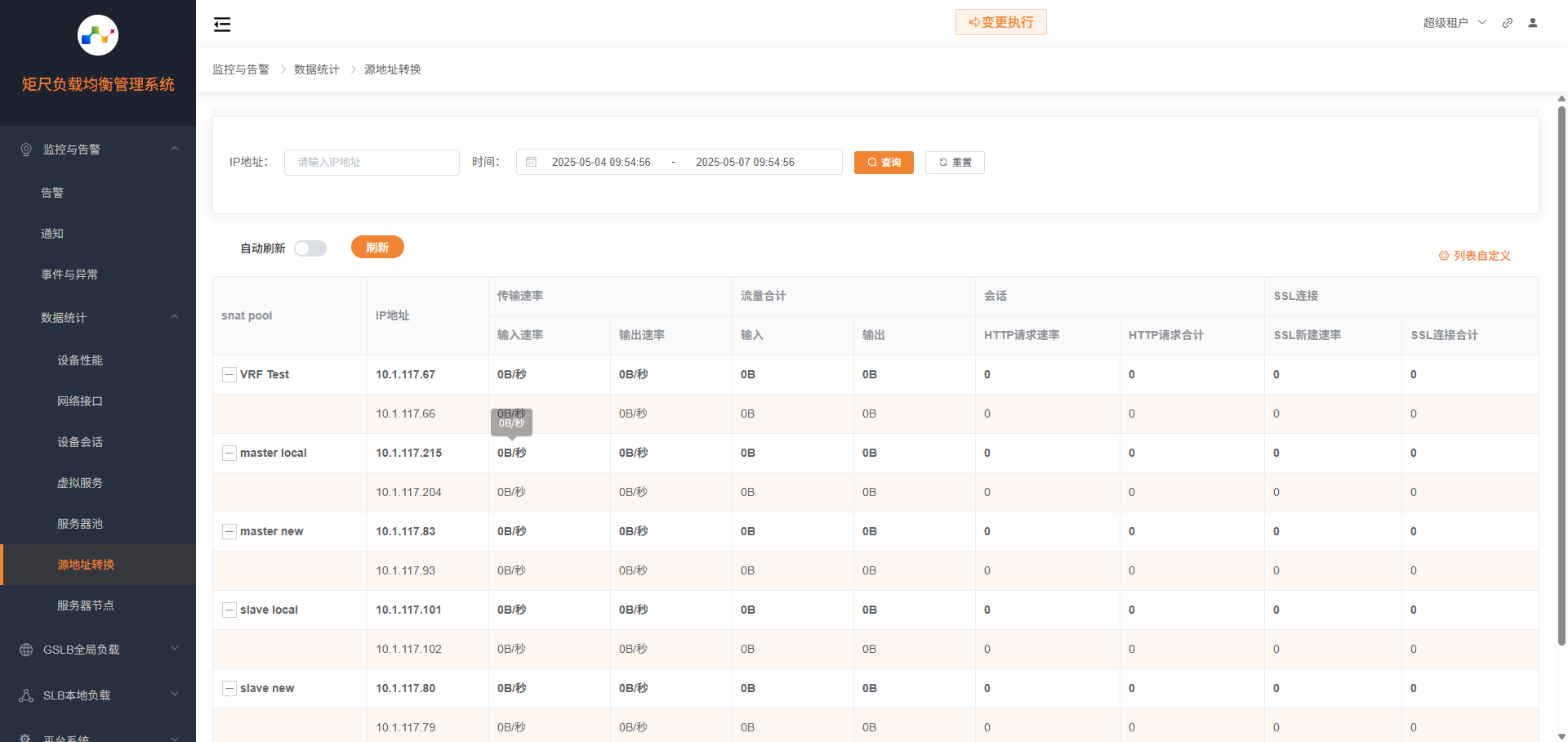Open the user profile icon
The width and height of the screenshot is (1568, 742).
tap(1533, 23)
